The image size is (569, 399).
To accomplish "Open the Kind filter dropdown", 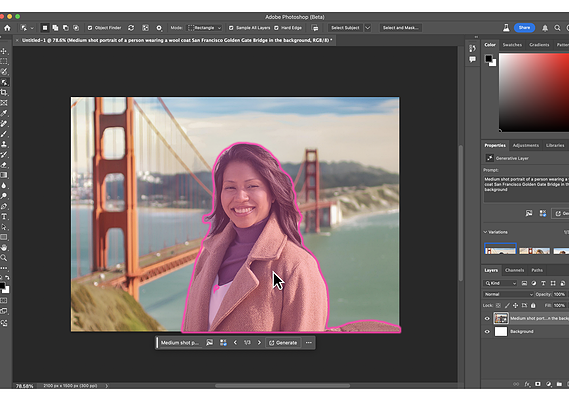I will [x=500, y=283].
